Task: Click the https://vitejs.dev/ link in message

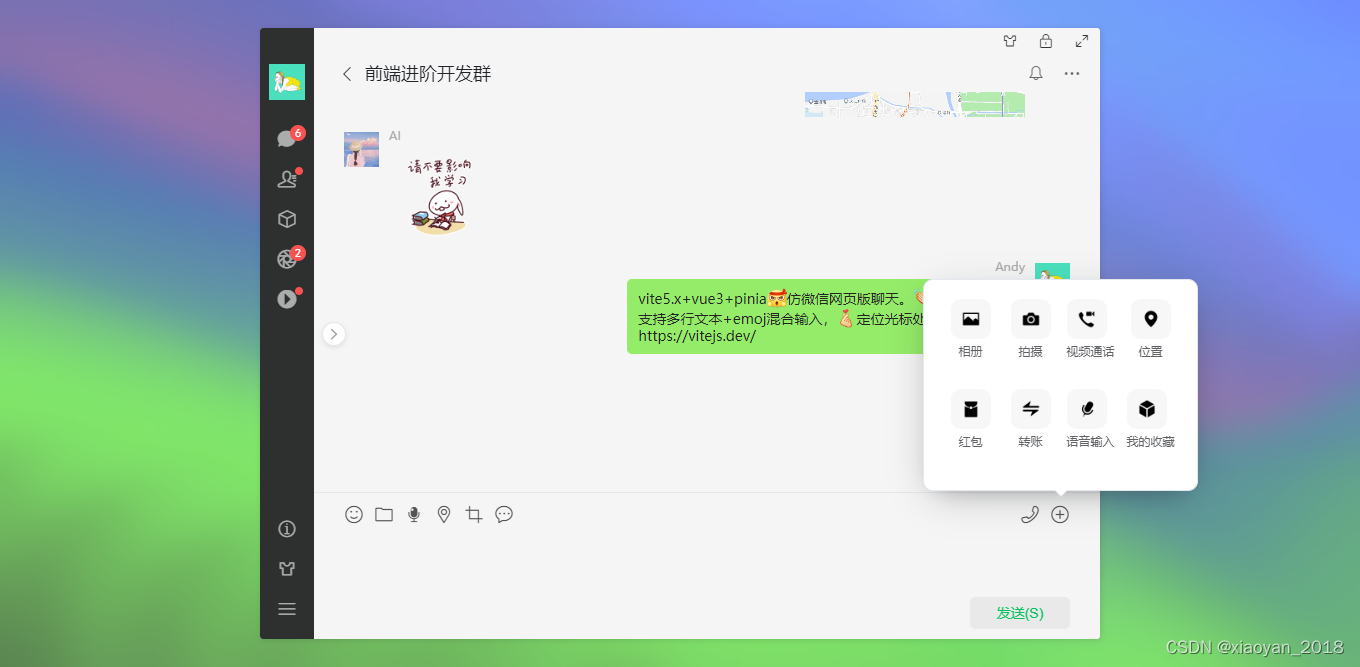Action: coord(697,336)
